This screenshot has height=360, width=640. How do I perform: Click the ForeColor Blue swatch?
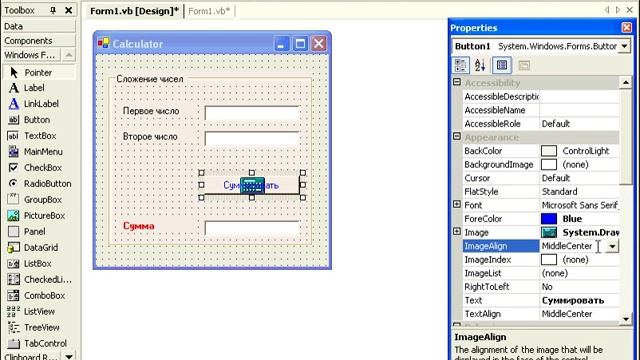pos(549,219)
